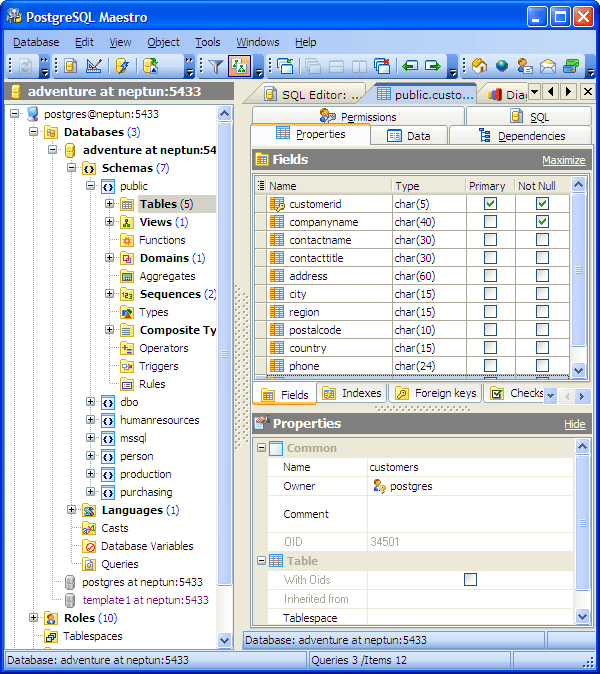Image resolution: width=600 pixels, height=674 pixels.
Task: Click the Casts icon in tree
Action: [x=89, y=528]
